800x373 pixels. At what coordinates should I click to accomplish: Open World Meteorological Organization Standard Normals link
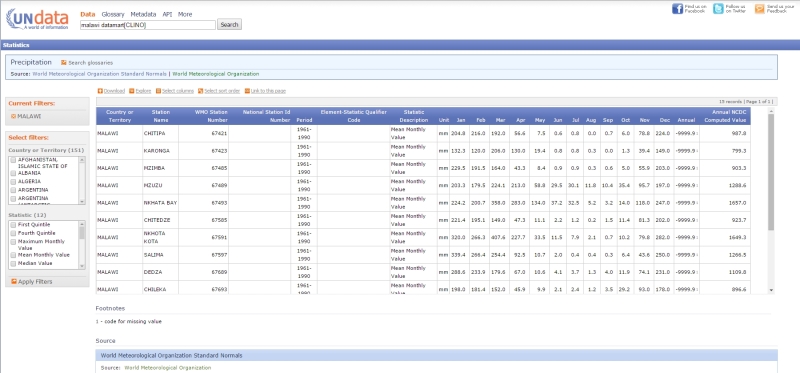tap(99, 74)
